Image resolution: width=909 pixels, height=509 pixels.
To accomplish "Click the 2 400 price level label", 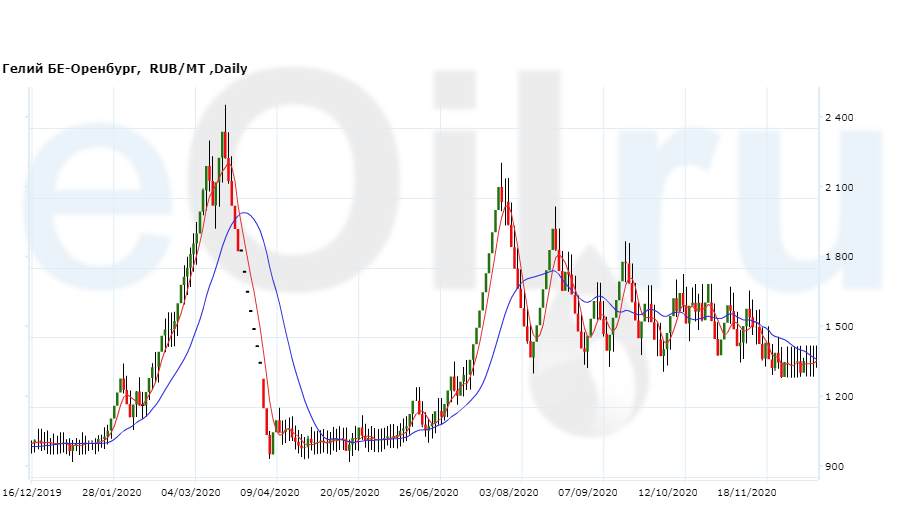I will click(838, 118).
